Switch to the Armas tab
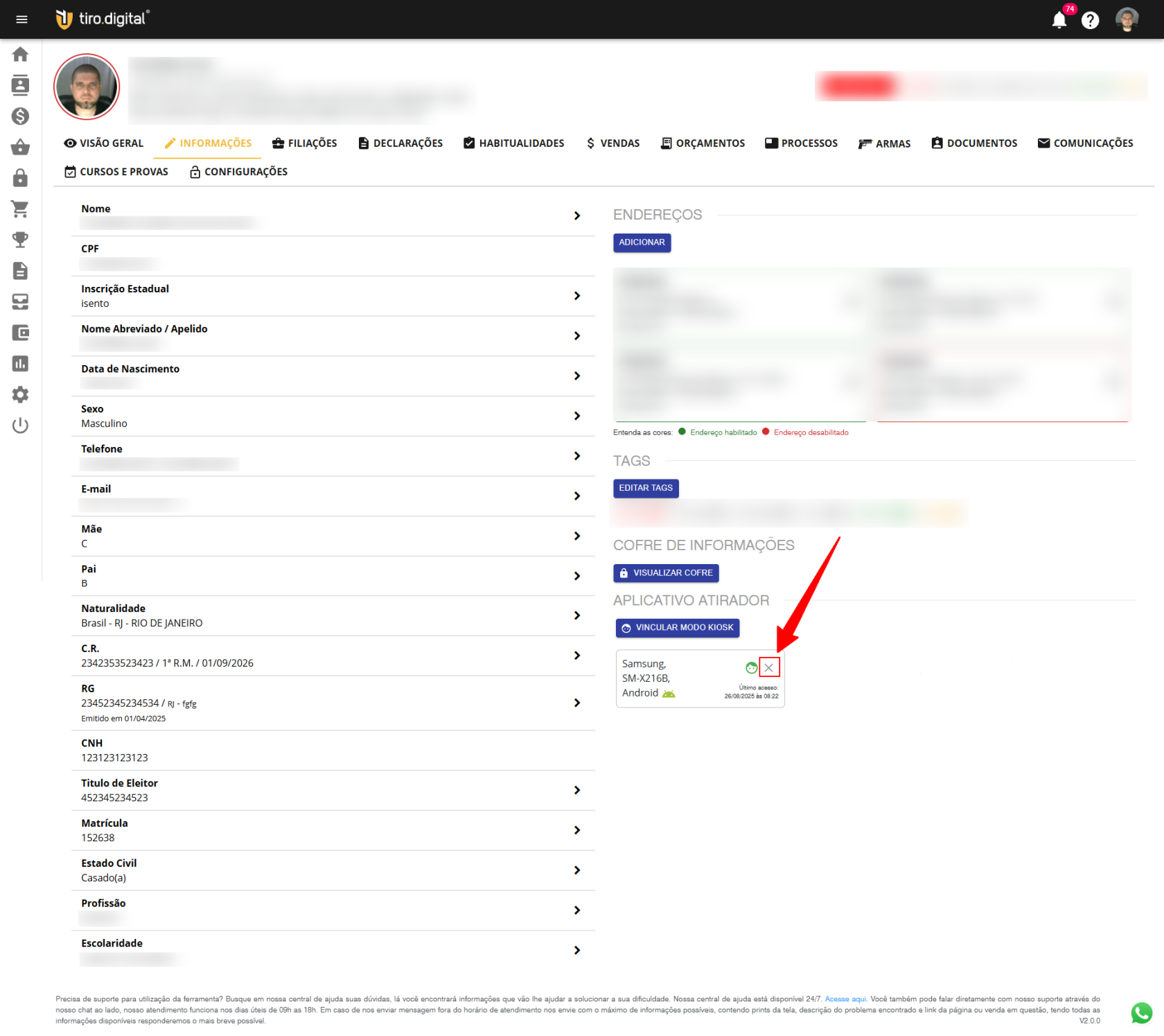The width and height of the screenshot is (1164, 1036). 884,143
